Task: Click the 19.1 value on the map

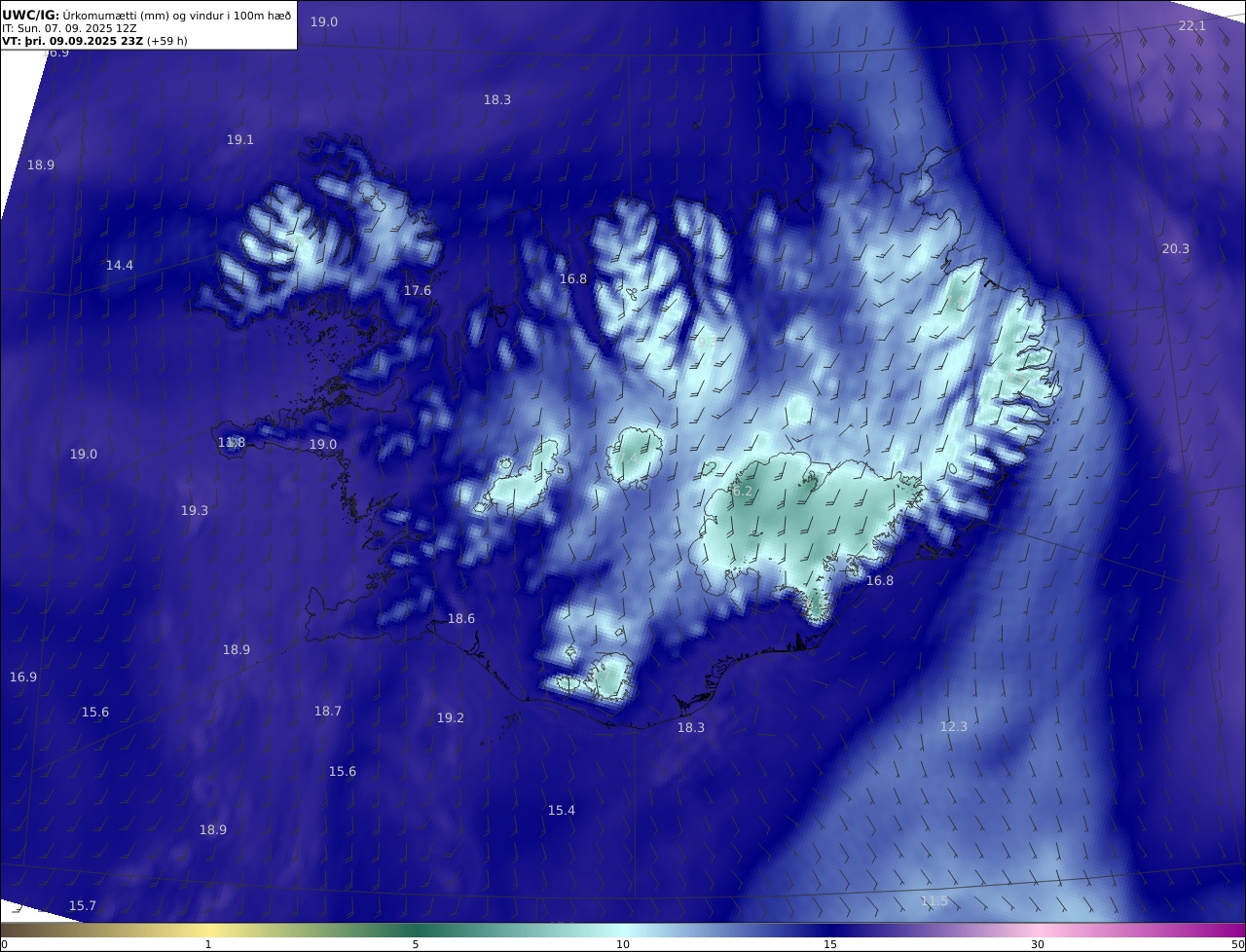Action: coord(240,139)
